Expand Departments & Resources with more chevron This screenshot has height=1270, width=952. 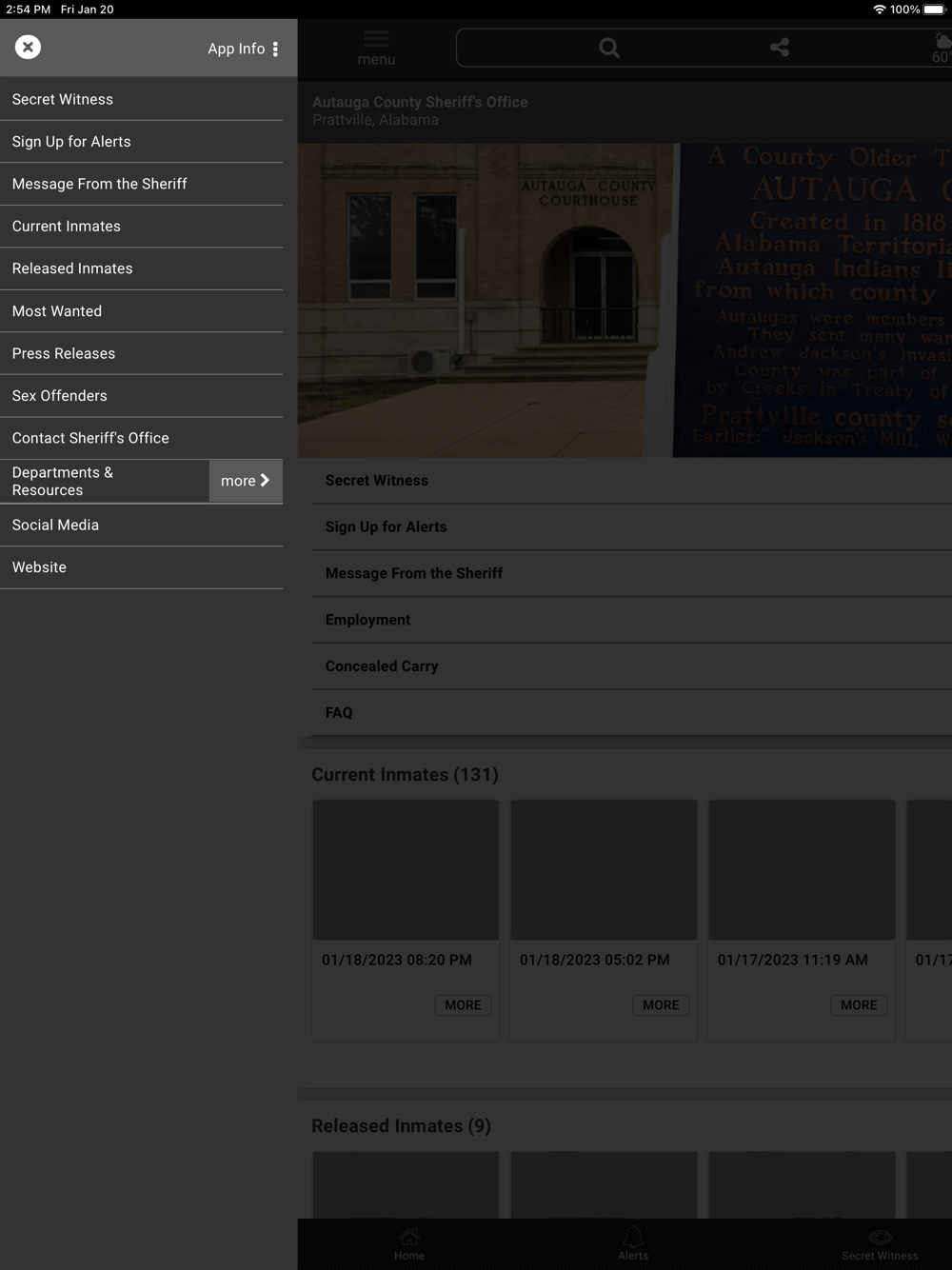[246, 481]
